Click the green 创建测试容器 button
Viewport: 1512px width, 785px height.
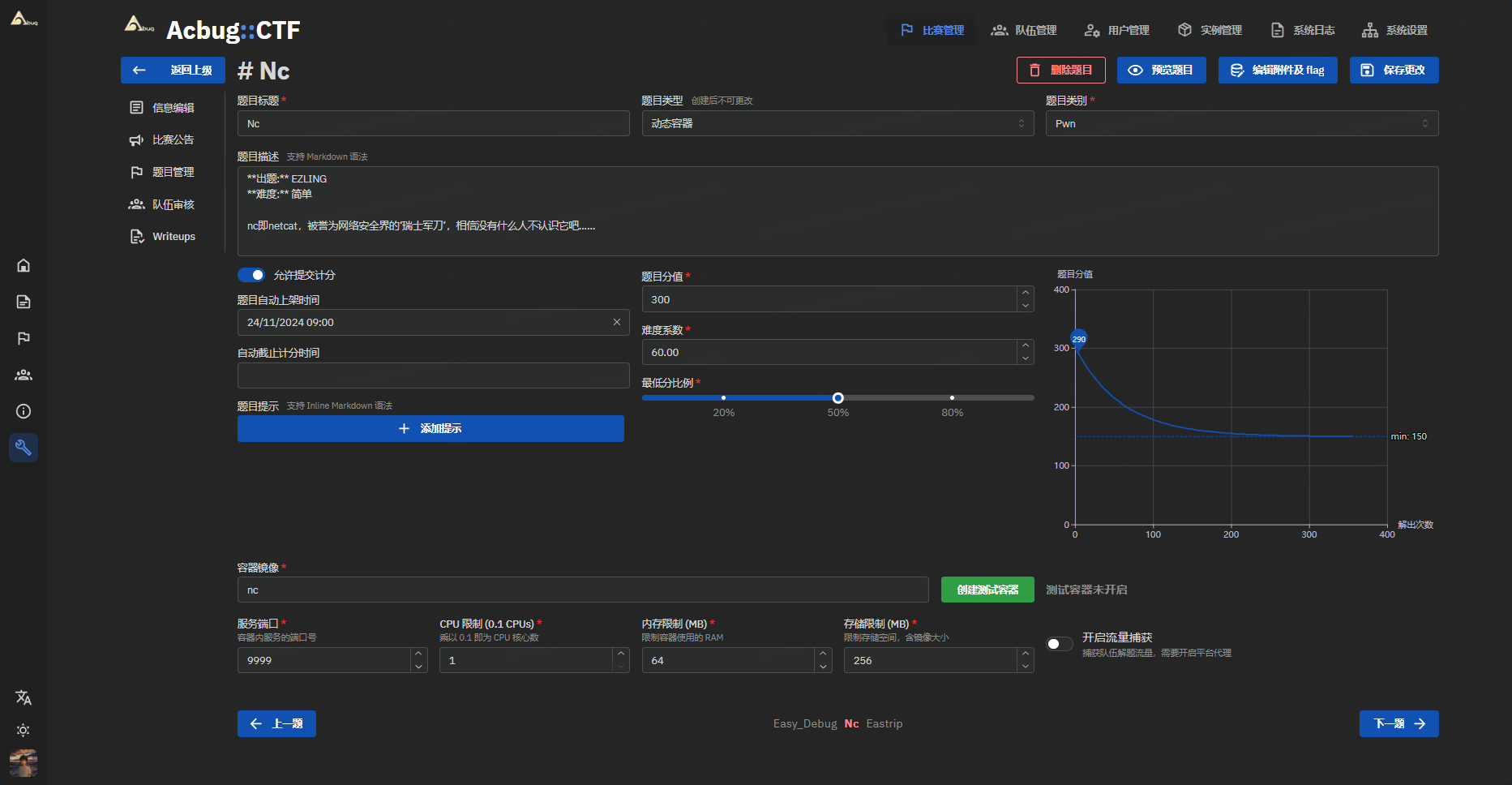coord(987,590)
